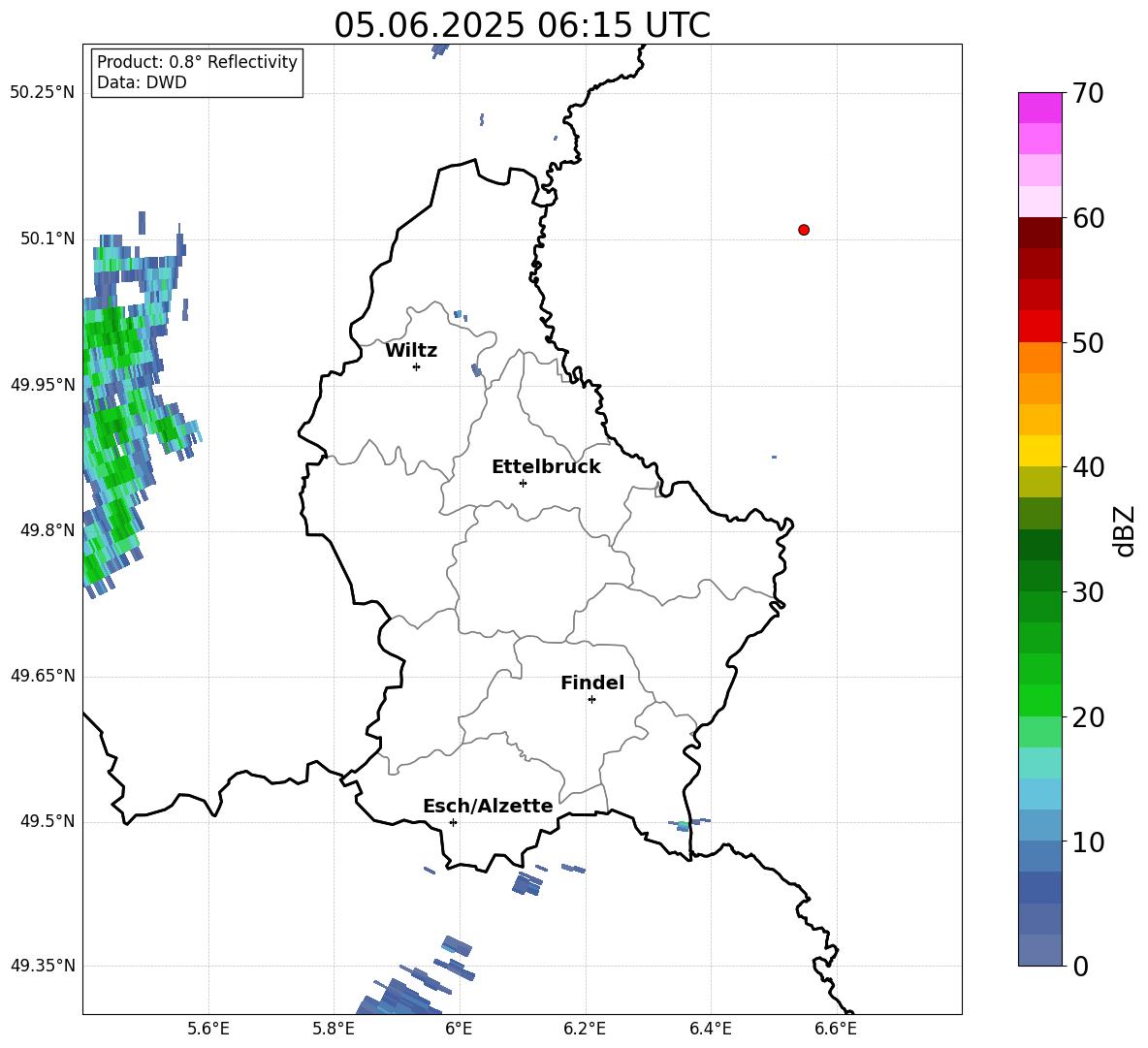Click the 10 tick label on colorbar
The height and width of the screenshot is (1048, 1148).
(x=1088, y=842)
